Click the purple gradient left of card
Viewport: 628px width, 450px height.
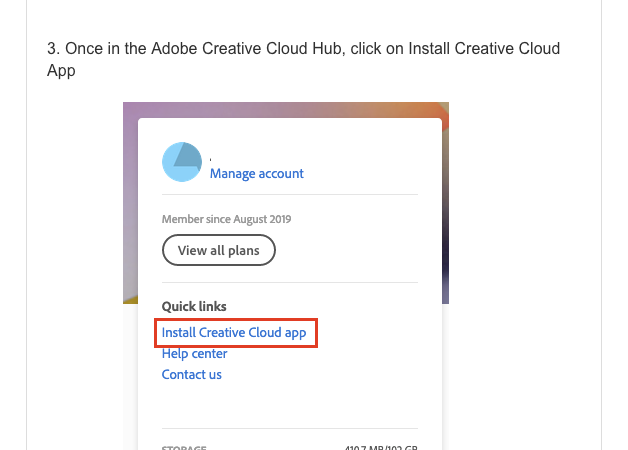point(130,200)
